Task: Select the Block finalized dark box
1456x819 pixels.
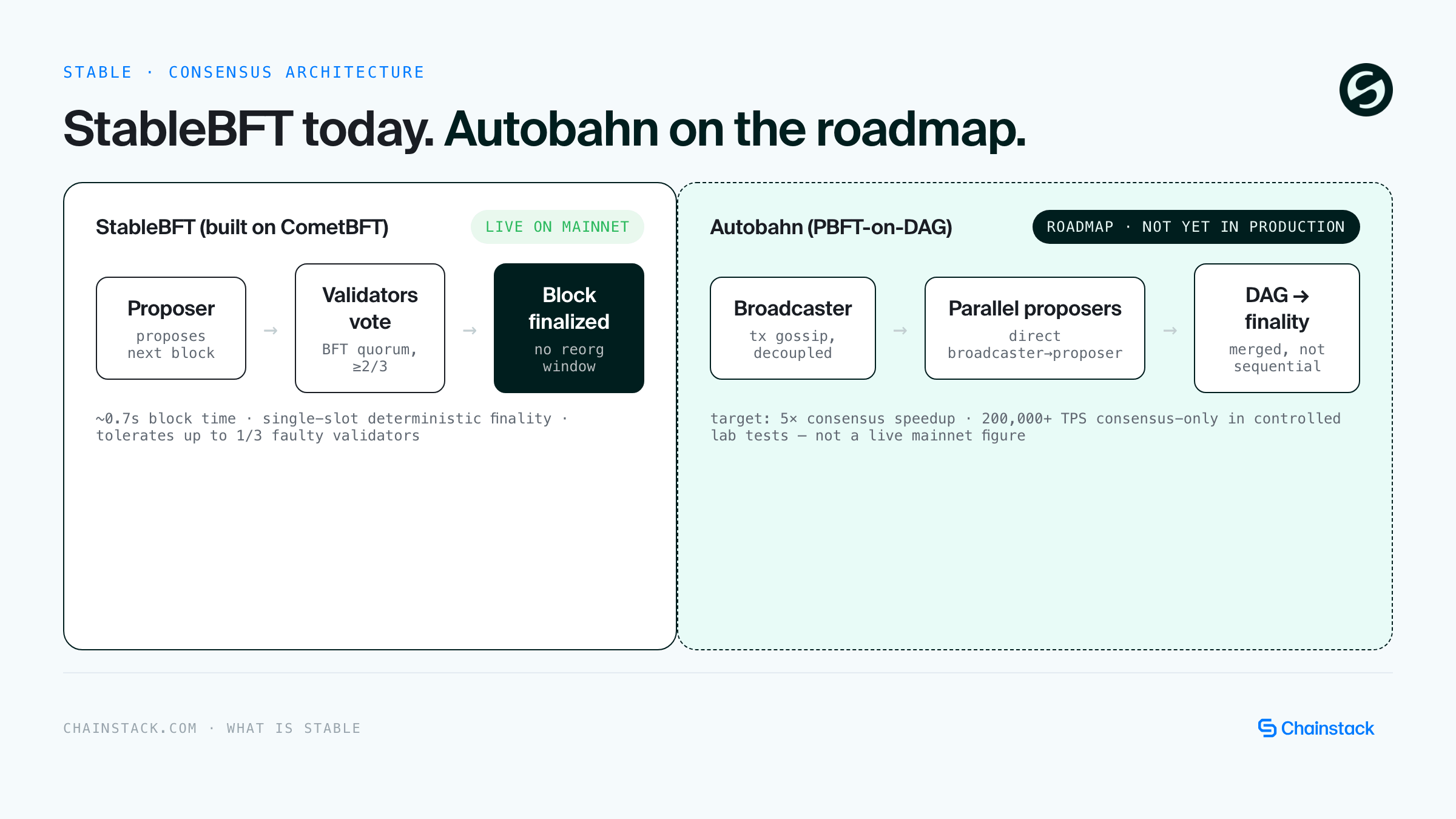Action: pyautogui.click(x=569, y=328)
